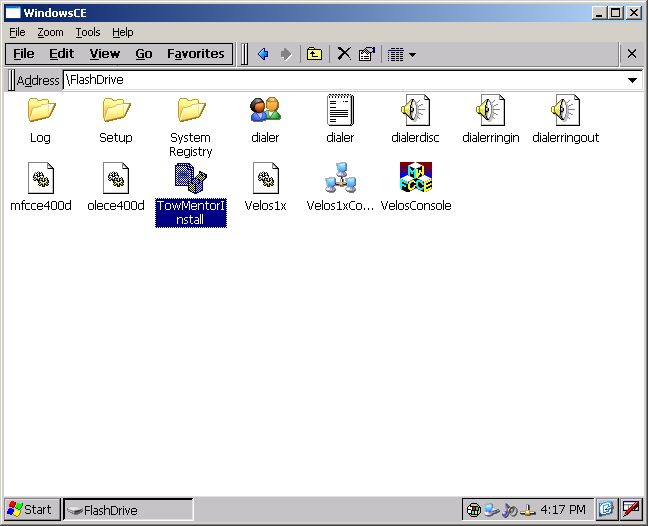Expand the Views dropdown arrow
The height and width of the screenshot is (526, 648).
[x=412, y=55]
